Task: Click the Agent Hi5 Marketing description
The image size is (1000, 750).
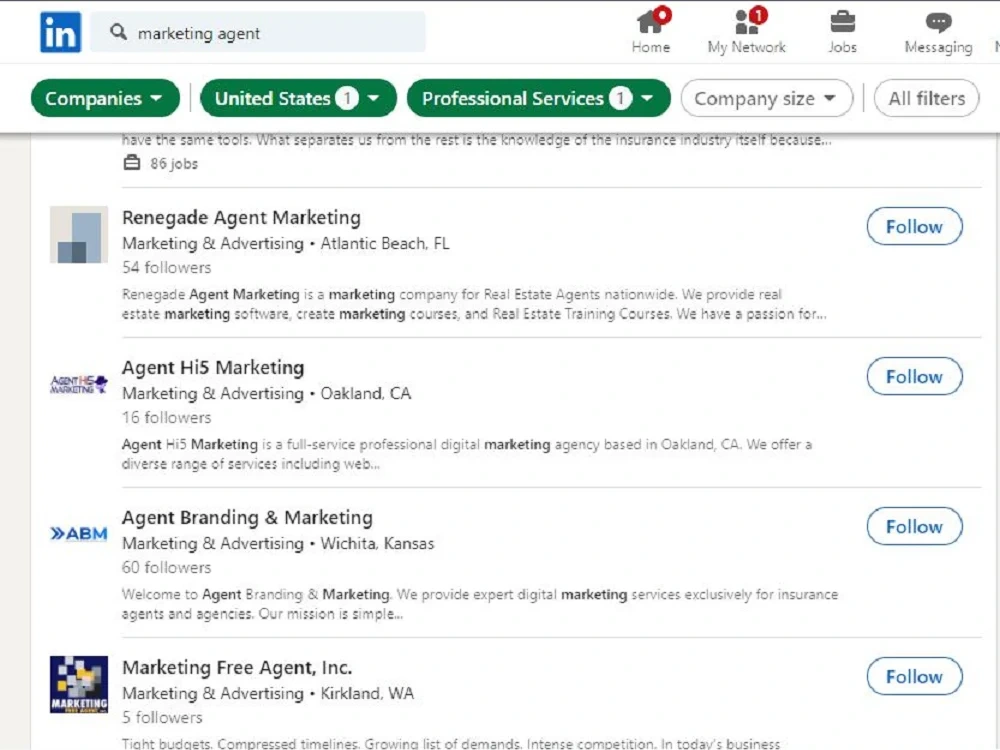Action: click(467, 454)
